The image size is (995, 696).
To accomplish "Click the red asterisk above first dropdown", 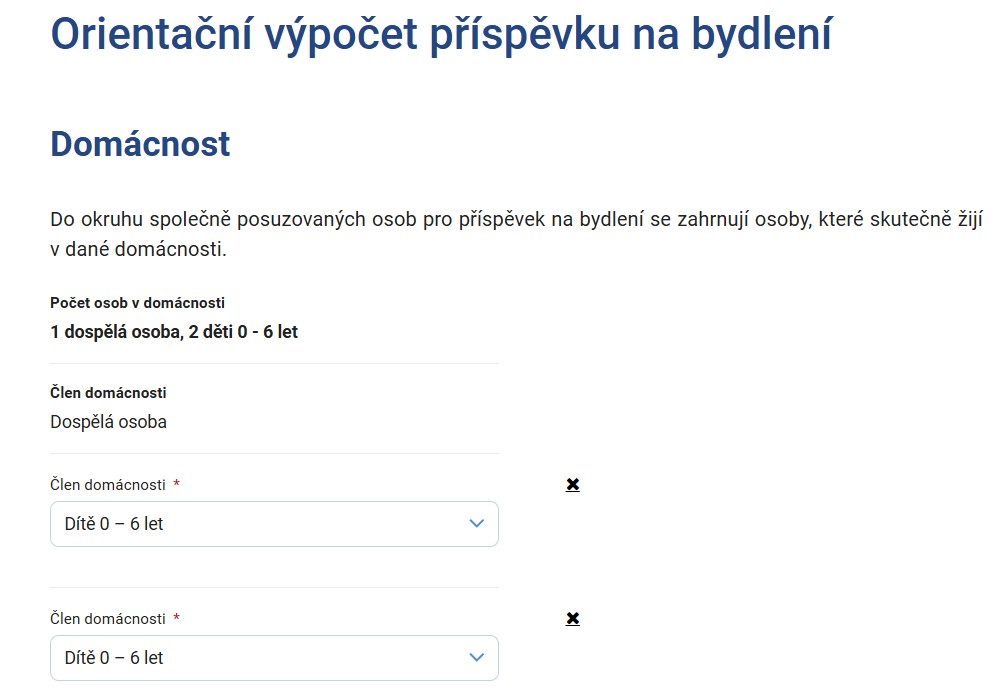I will pyautogui.click(x=177, y=485).
